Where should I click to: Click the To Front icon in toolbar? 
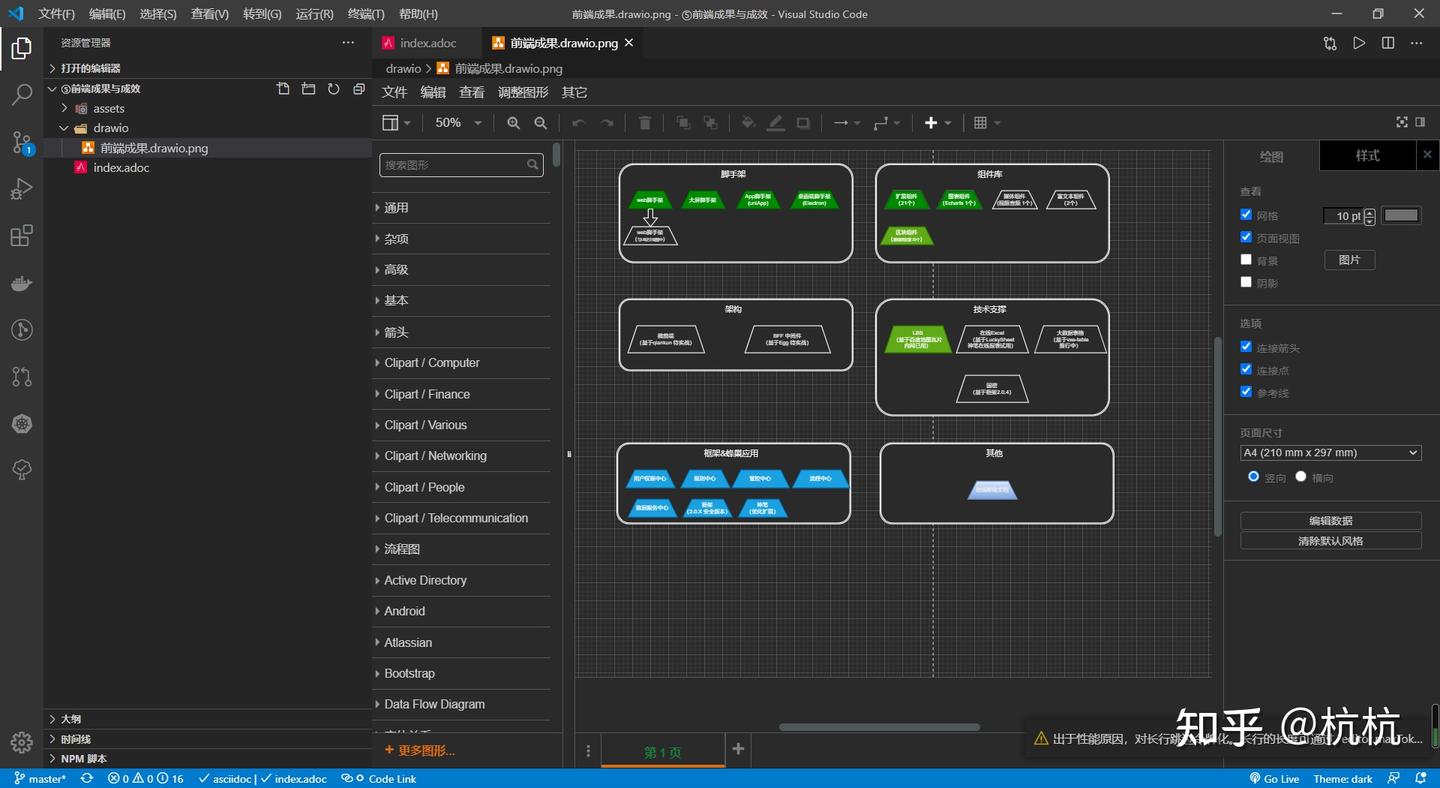(682, 122)
